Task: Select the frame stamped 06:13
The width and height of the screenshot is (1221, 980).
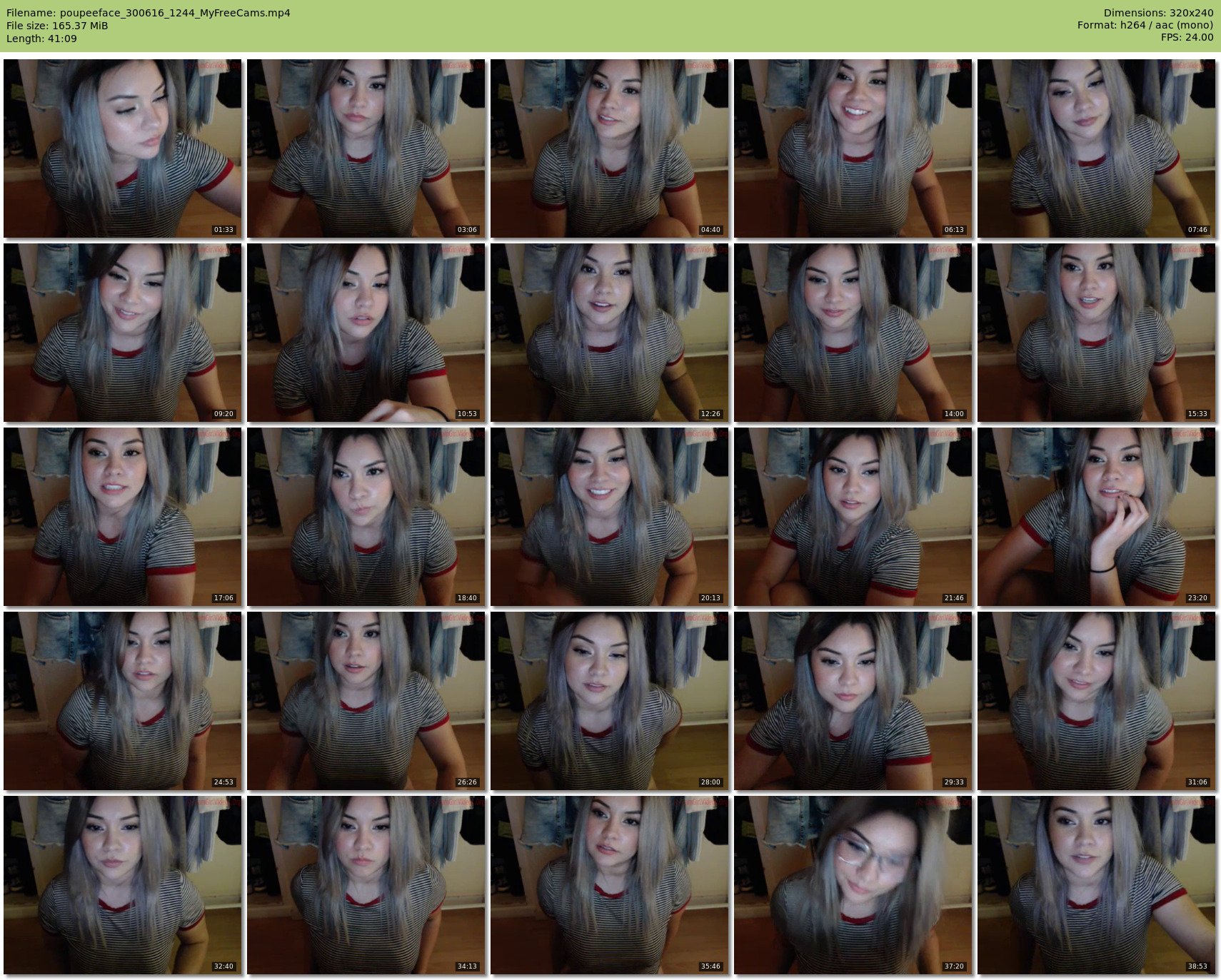Action: pos(853,148)
